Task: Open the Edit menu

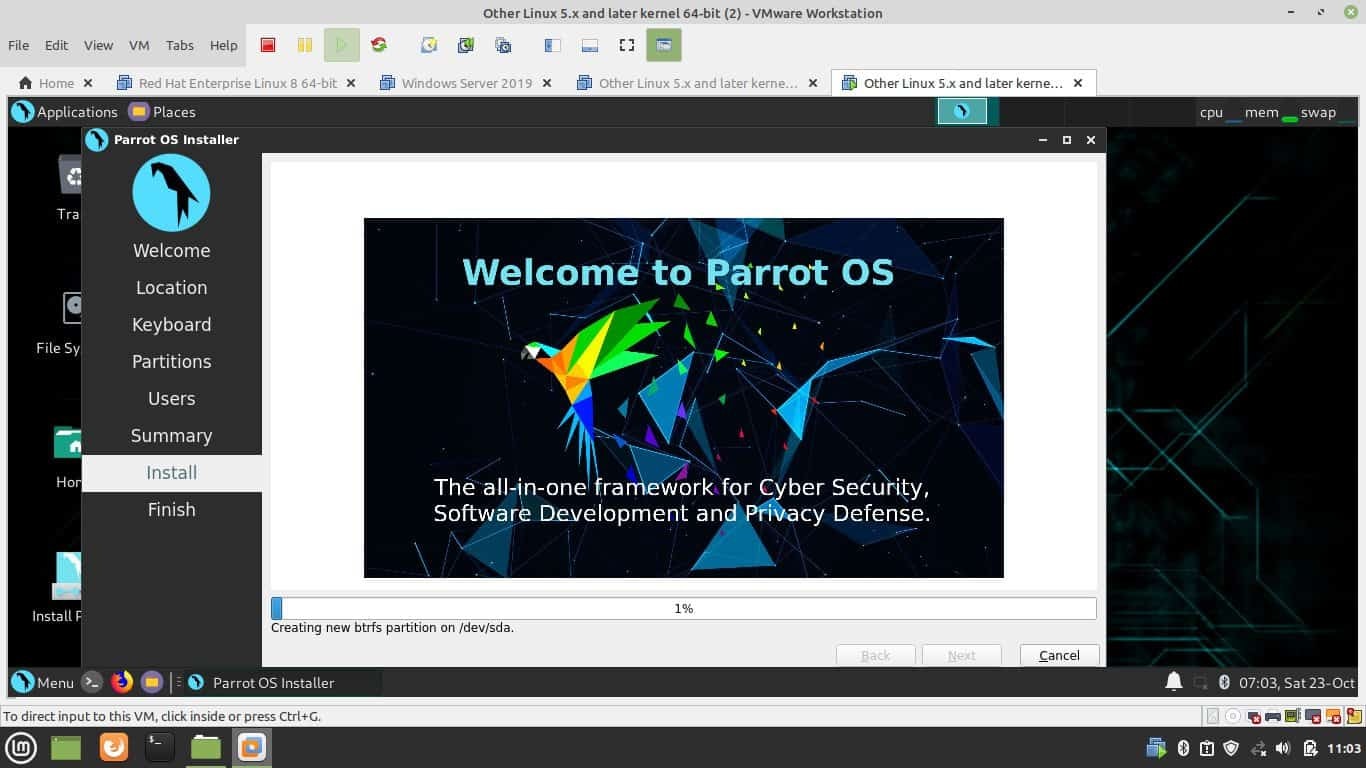Action: point(57,45)
